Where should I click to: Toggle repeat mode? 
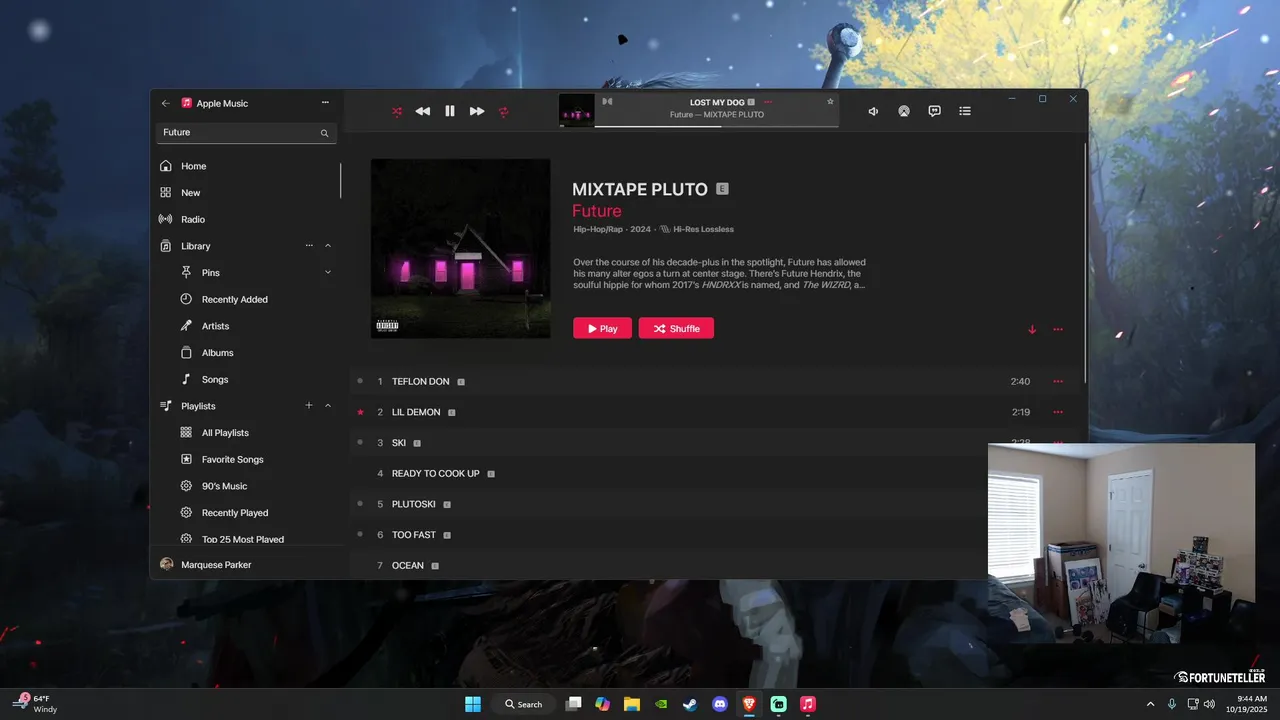click(504, 111)
